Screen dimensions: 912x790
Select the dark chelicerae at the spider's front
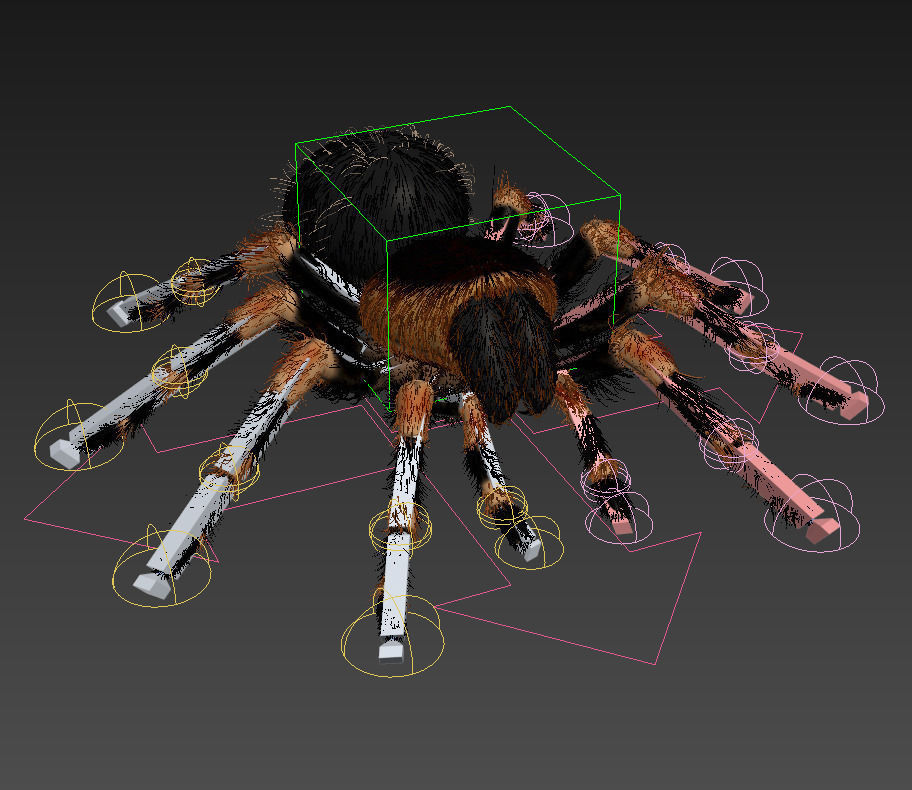pyautogui.click(x=505, y=356)
